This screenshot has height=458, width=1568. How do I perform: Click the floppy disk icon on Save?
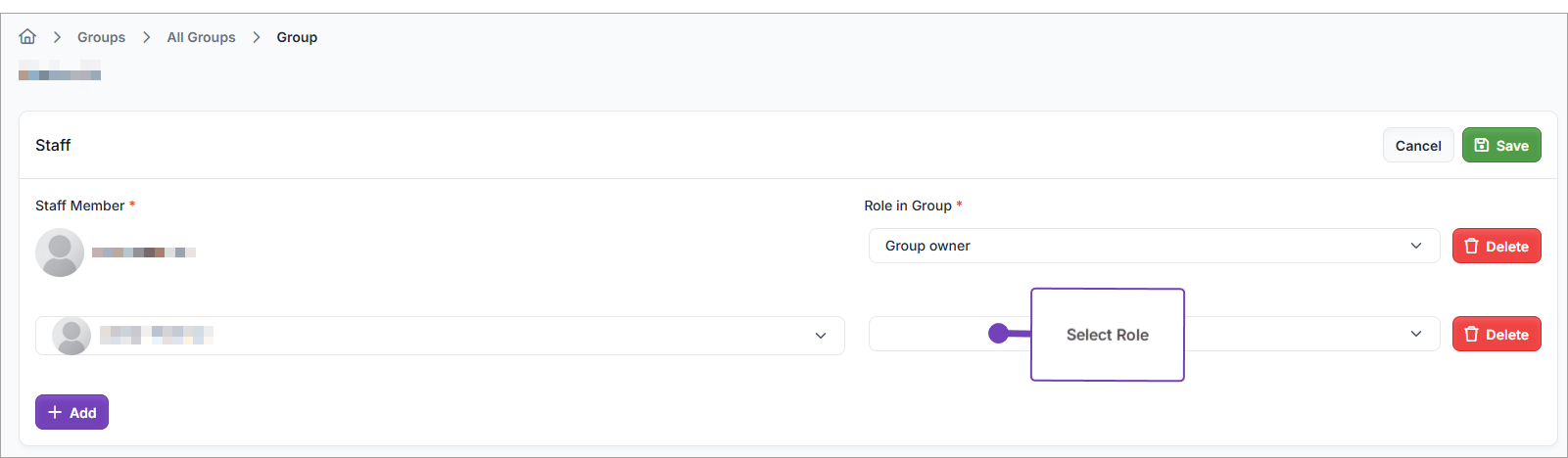tap(1482, 146)
